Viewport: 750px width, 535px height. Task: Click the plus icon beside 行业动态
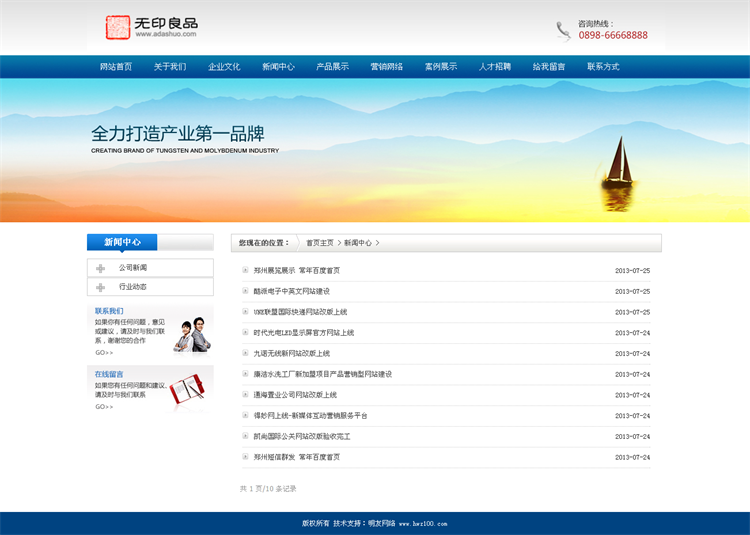click(x=100, y=287)
